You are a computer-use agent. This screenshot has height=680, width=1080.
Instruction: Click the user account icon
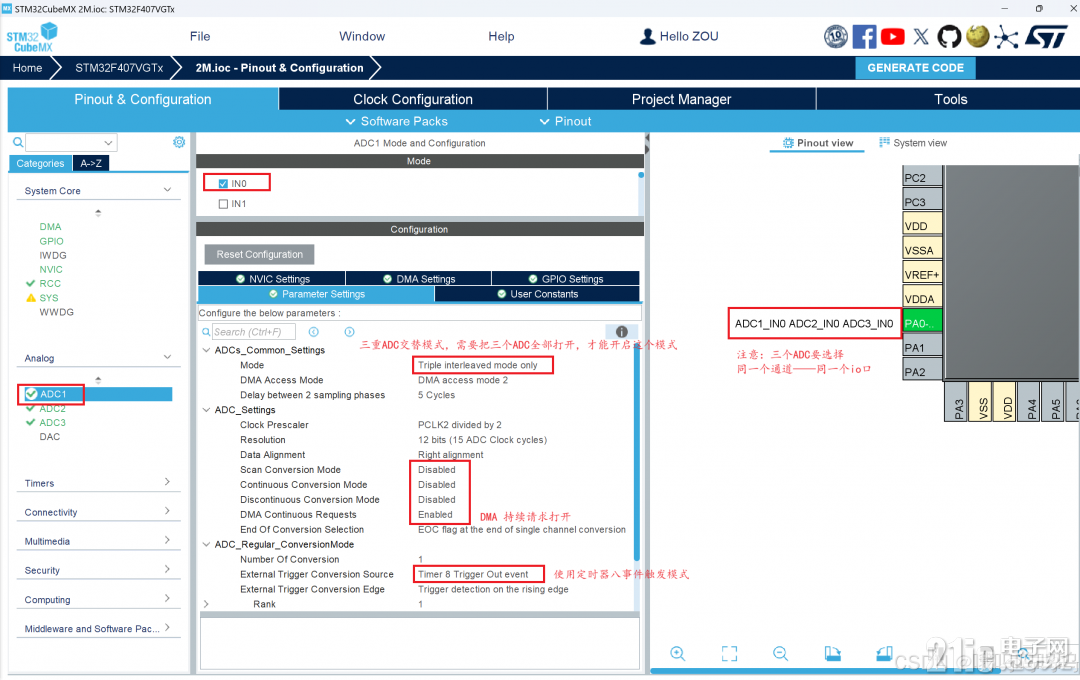647,37
